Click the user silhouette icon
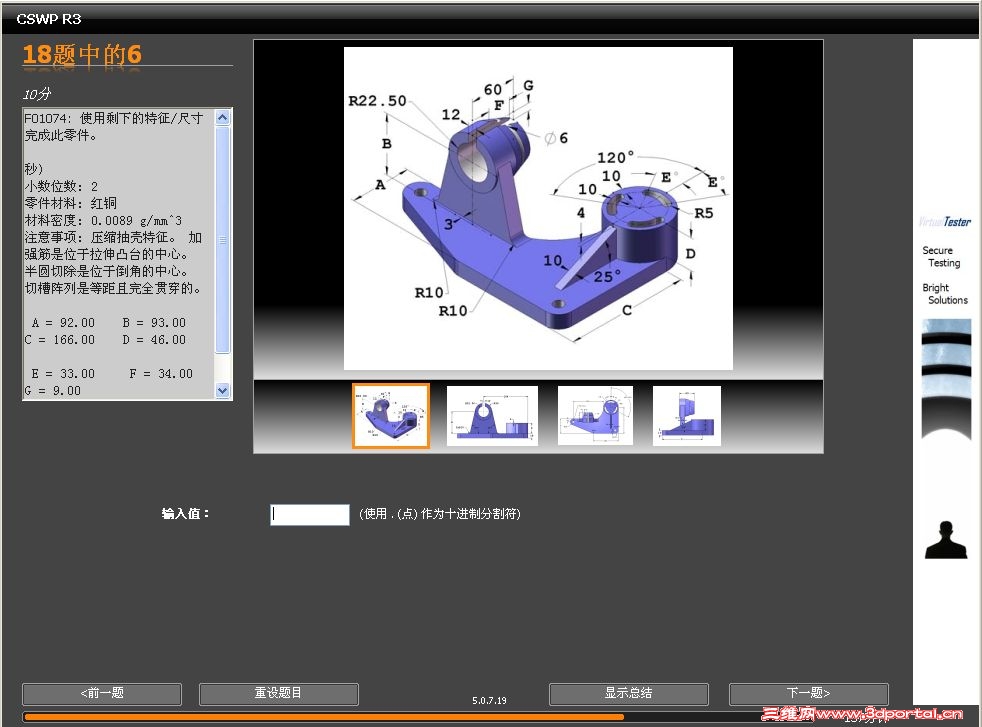Viewport: 982px width, 727px height. [x=946, y=540]
